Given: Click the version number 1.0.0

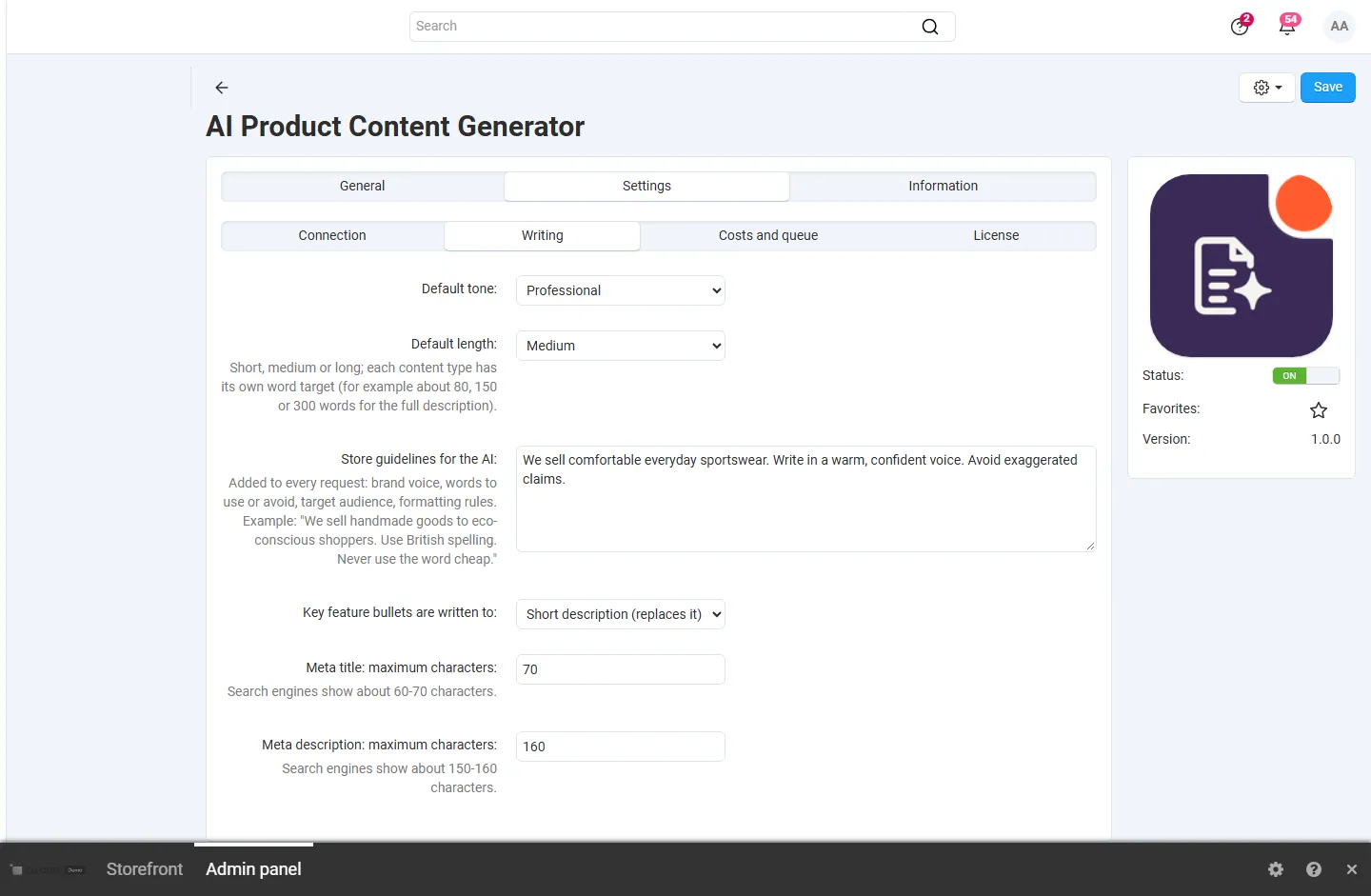Looking at the screenshot, I should click(x=1325, y=440).
